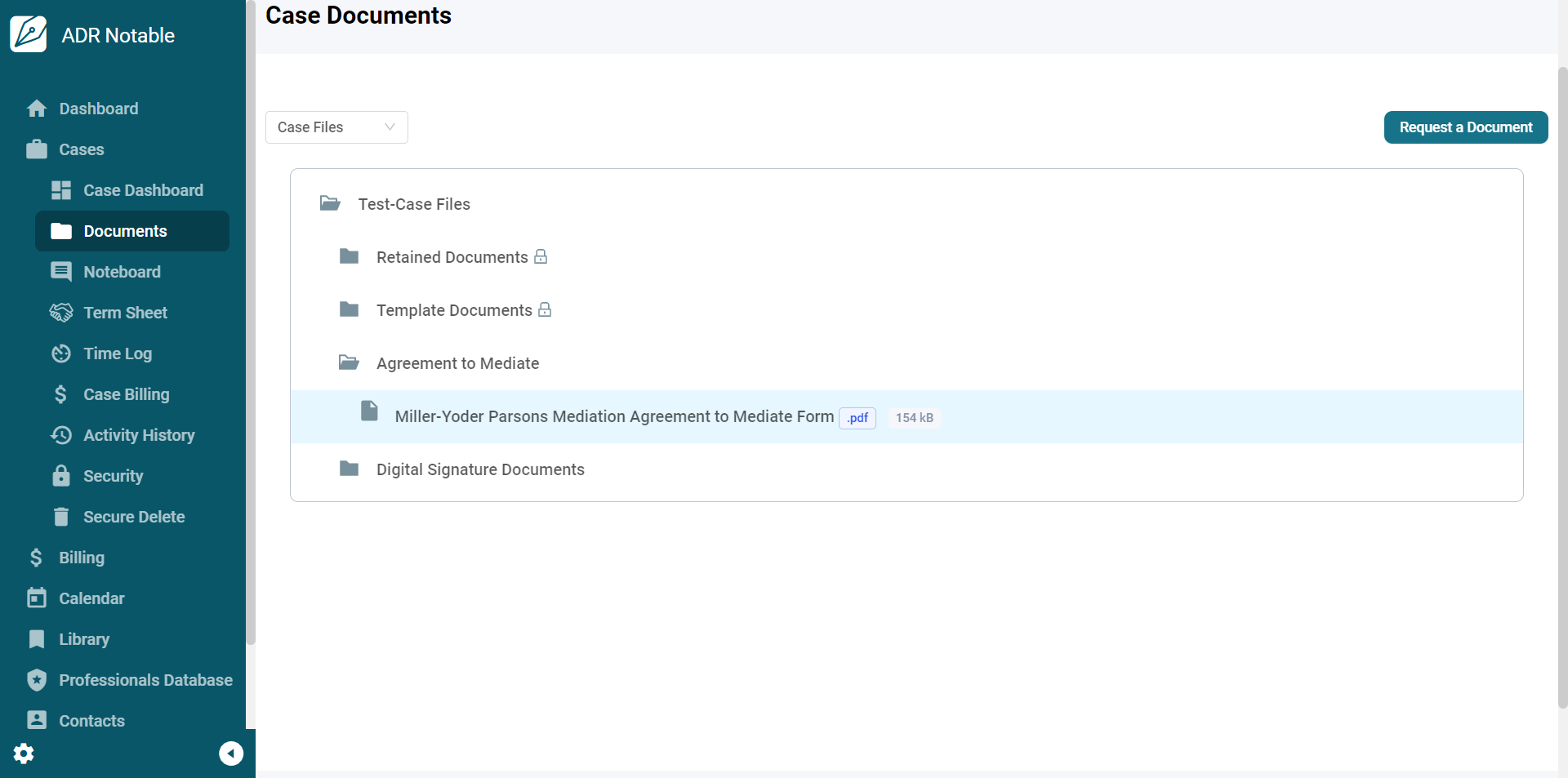Screen dimensions: 1568x778
Task: Click the page vertical scrollbar
Action: pyautogui.click(x=1562, y=384)
